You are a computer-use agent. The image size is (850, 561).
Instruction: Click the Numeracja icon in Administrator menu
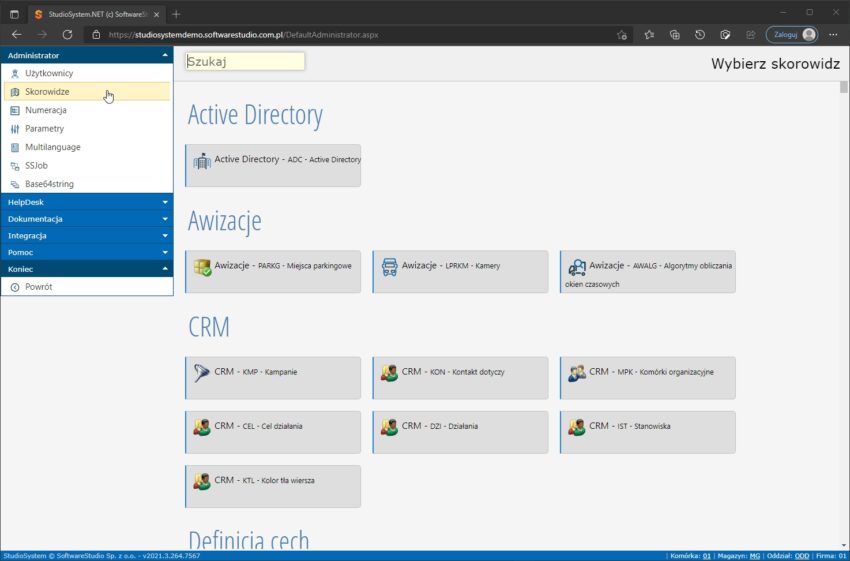point(15,110)
